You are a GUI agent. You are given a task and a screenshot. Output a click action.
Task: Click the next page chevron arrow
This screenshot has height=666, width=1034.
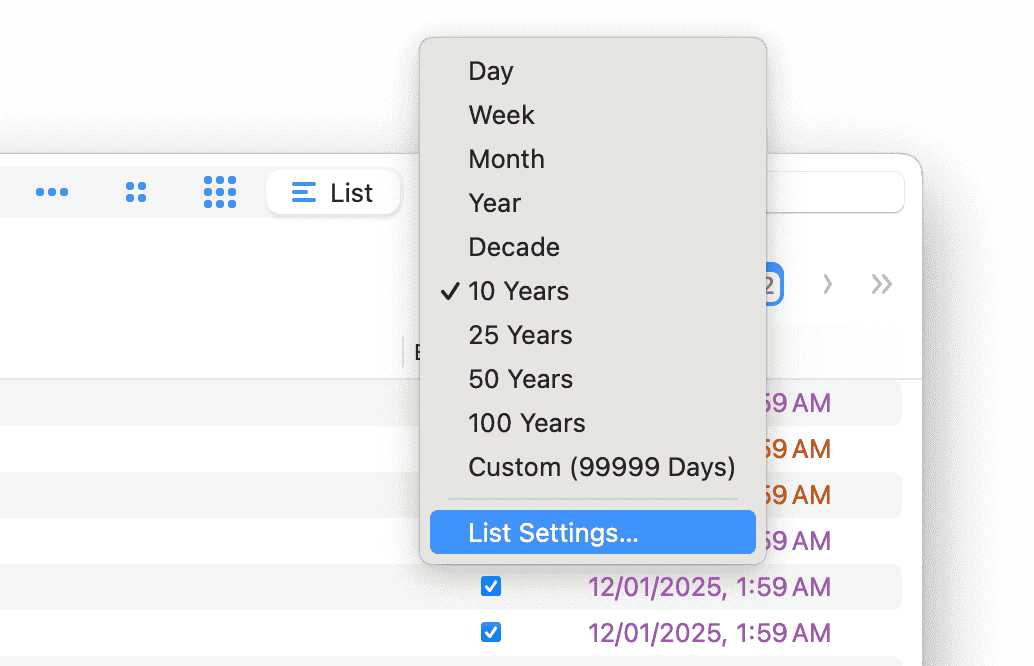tap(827, 284)
